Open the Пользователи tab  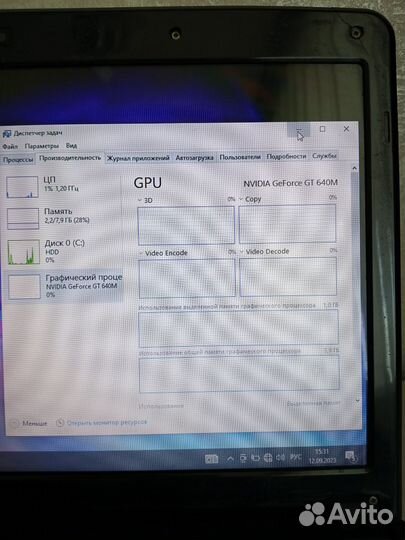[x=240, y=157]
